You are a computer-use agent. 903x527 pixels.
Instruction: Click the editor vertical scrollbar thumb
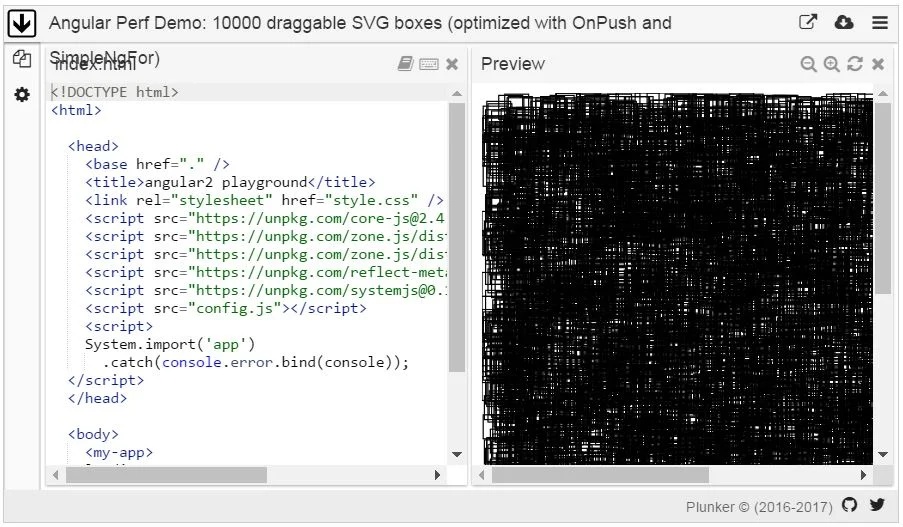457,238
